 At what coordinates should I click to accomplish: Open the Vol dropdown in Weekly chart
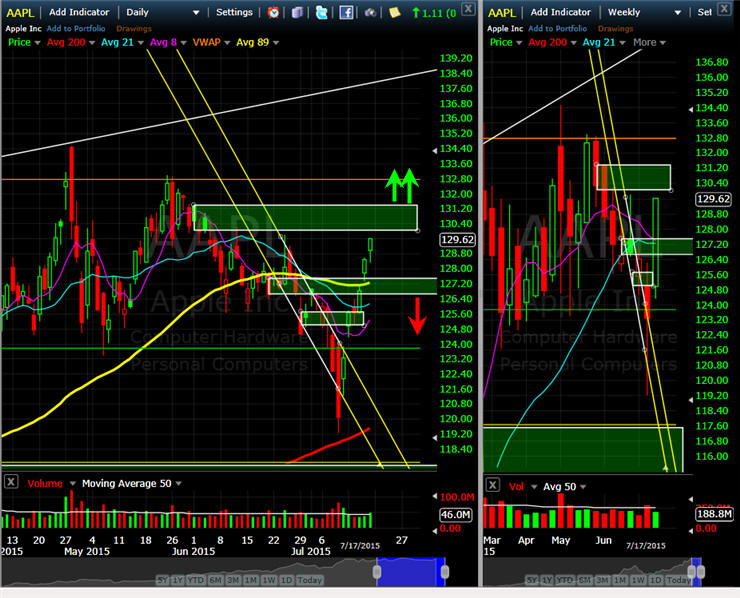click(x=534, y=487)
